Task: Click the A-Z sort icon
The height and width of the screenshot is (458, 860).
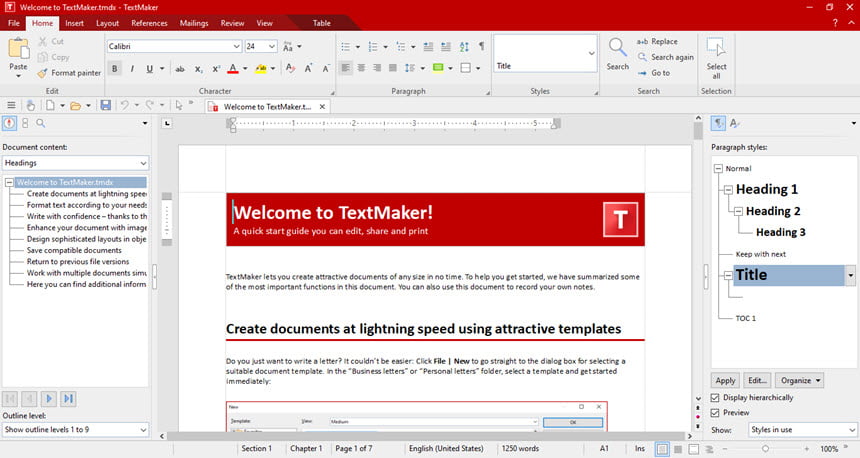Action: [464, 47]
